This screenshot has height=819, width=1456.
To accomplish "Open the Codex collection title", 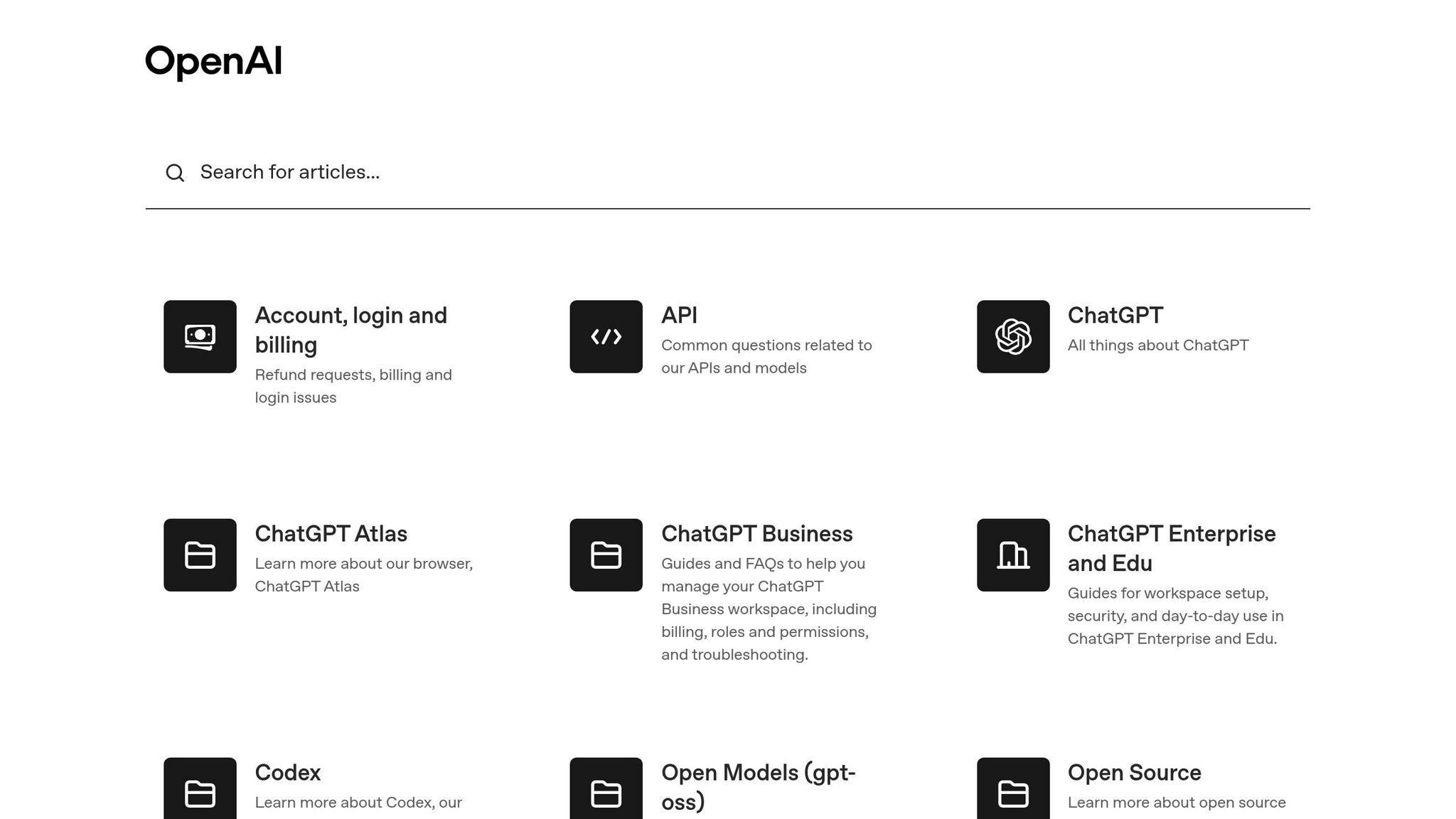I will 287,773.
